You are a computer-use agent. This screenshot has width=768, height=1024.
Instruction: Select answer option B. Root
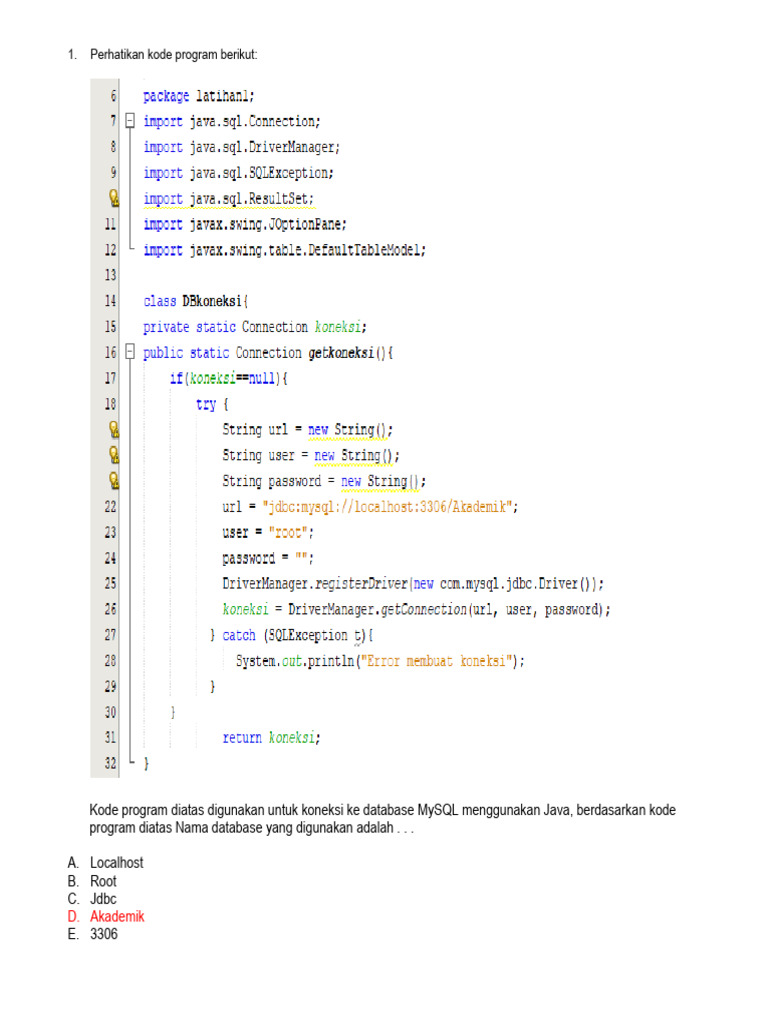point(103,881)
